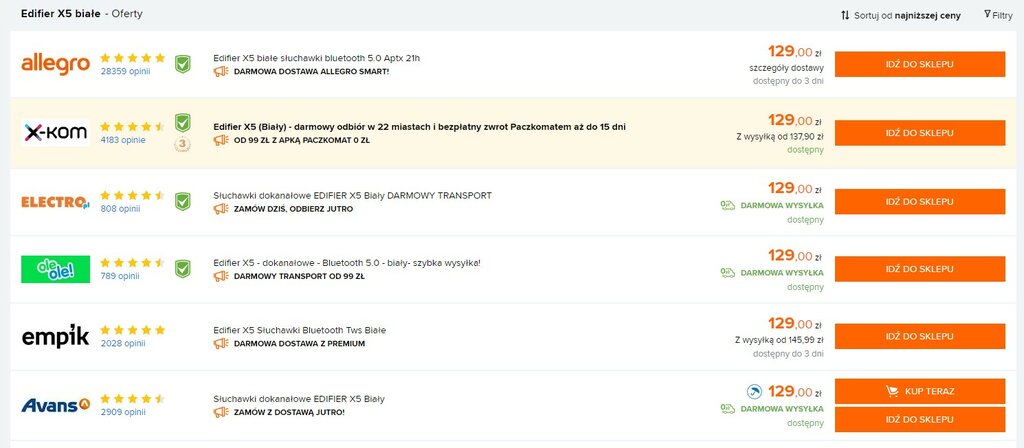Click the megaphone icon in allegro offer

tap(221, 71)
